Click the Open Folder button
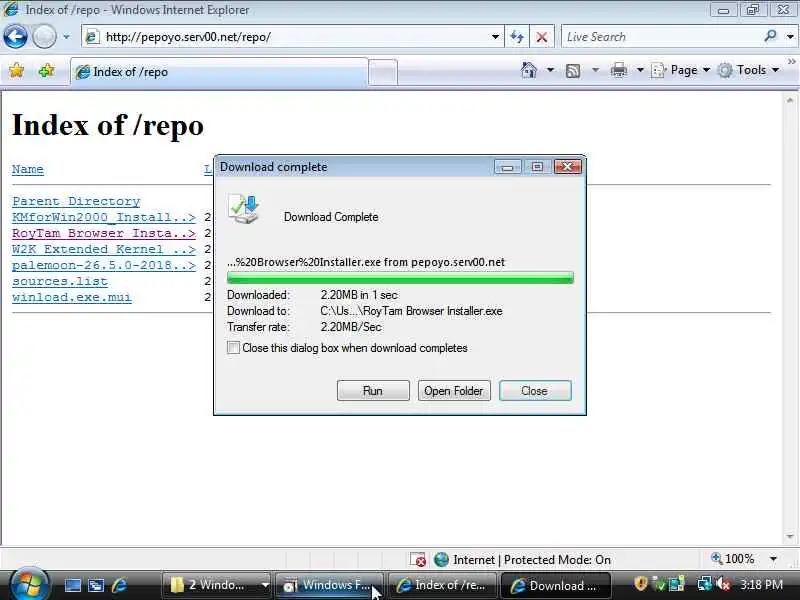Image resolution: width=800 pixels, height=600 pixels. [x=454, y=391]
